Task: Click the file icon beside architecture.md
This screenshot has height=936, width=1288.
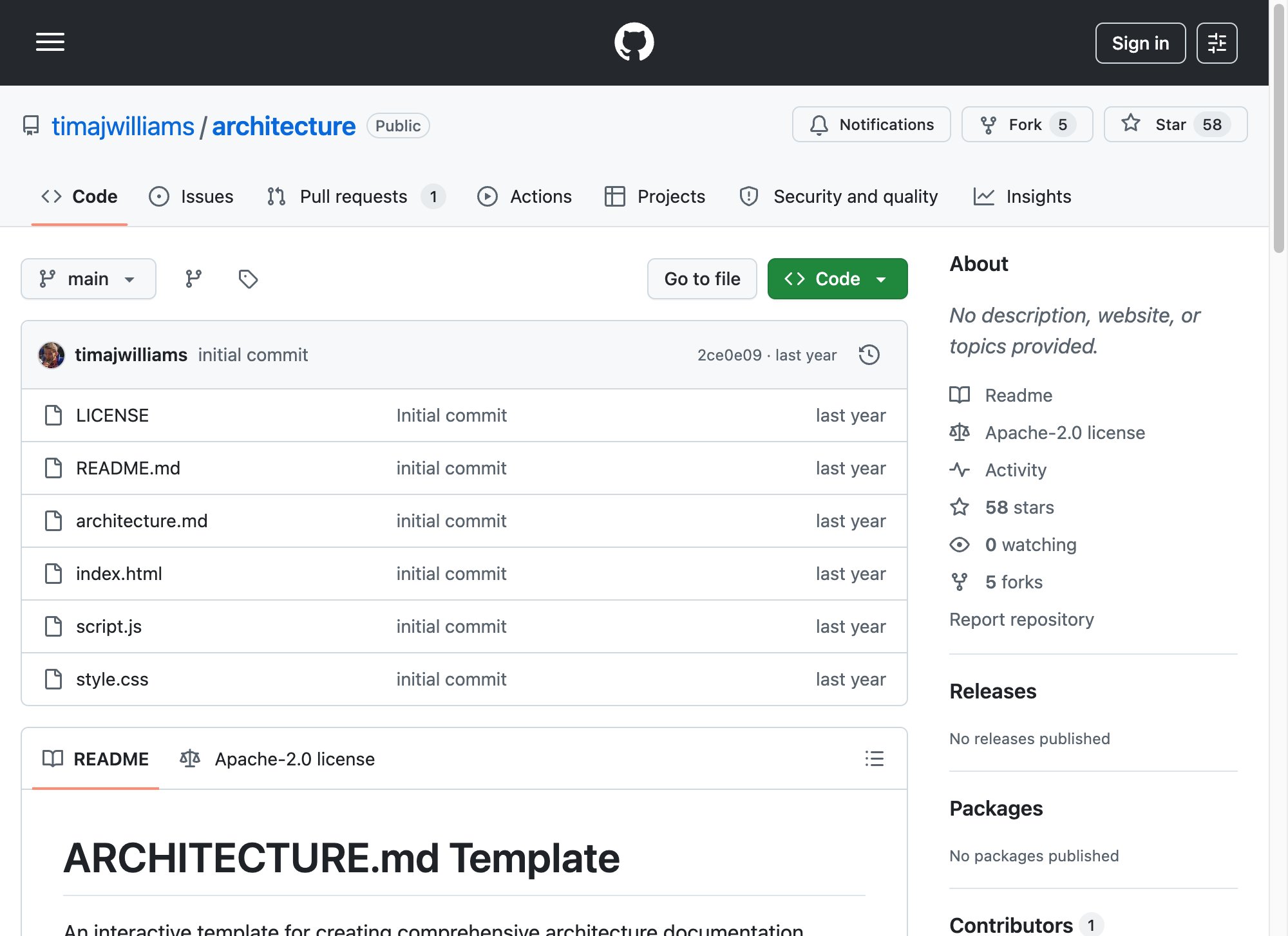Action: (x=53, y=521)
